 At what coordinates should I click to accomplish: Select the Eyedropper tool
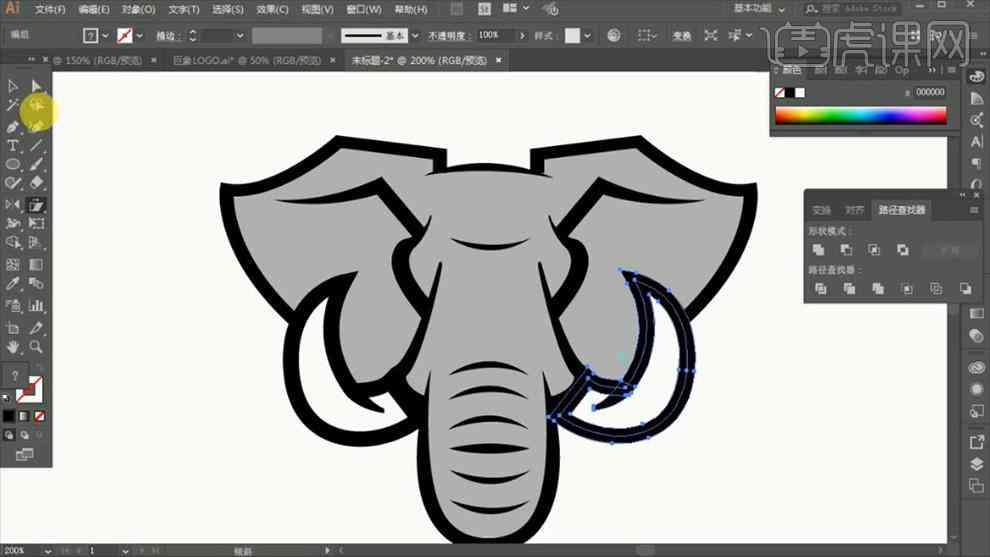tap(13, 284)
